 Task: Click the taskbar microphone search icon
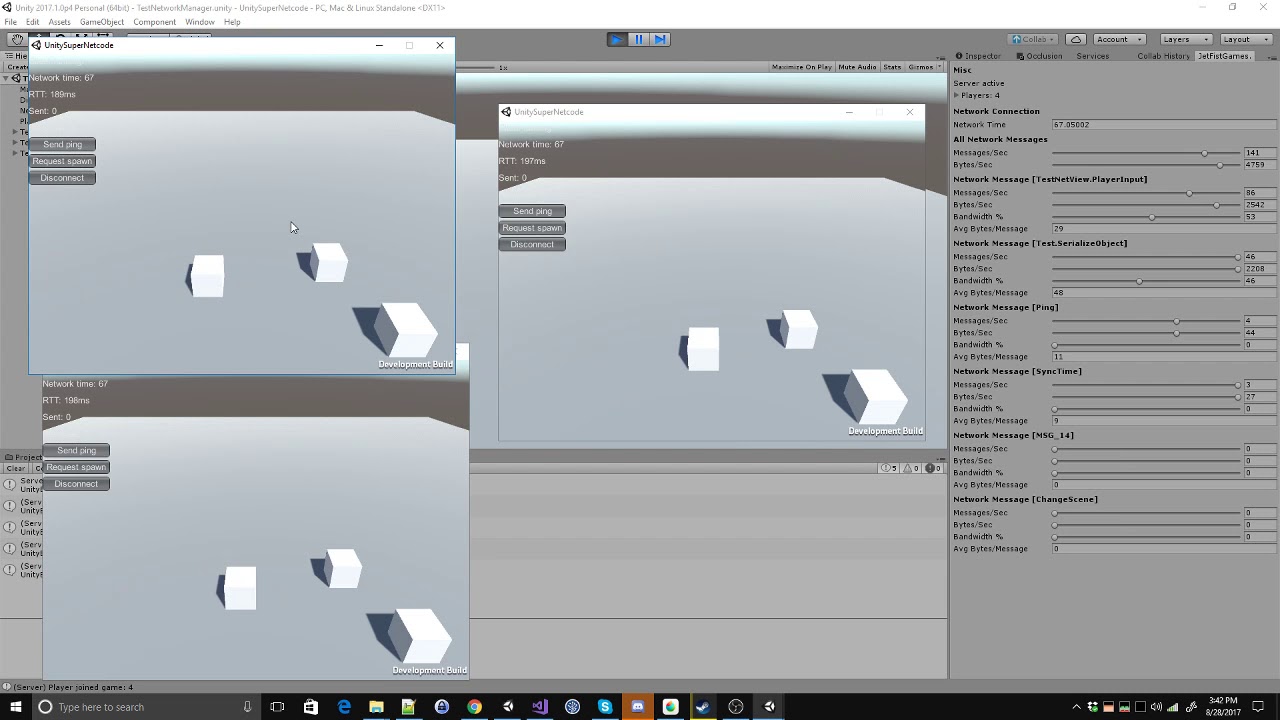point(247,707)
